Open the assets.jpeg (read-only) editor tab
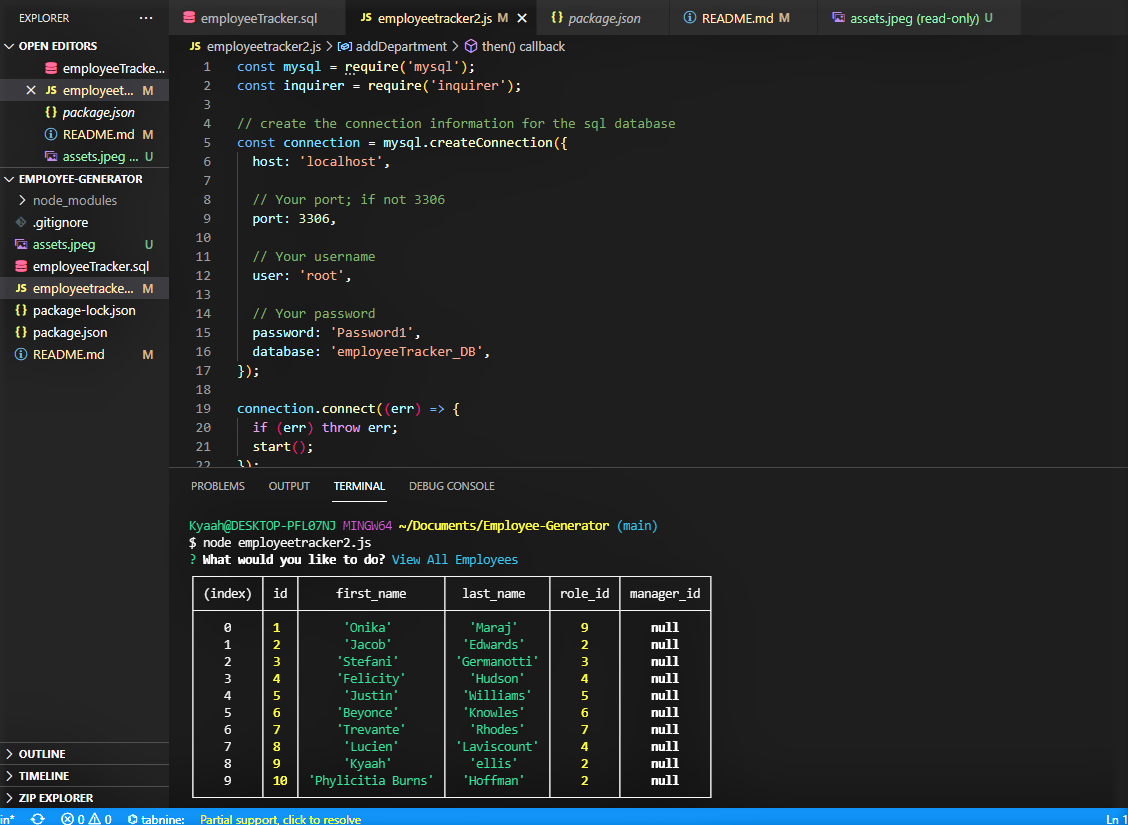 pos(919,18)
